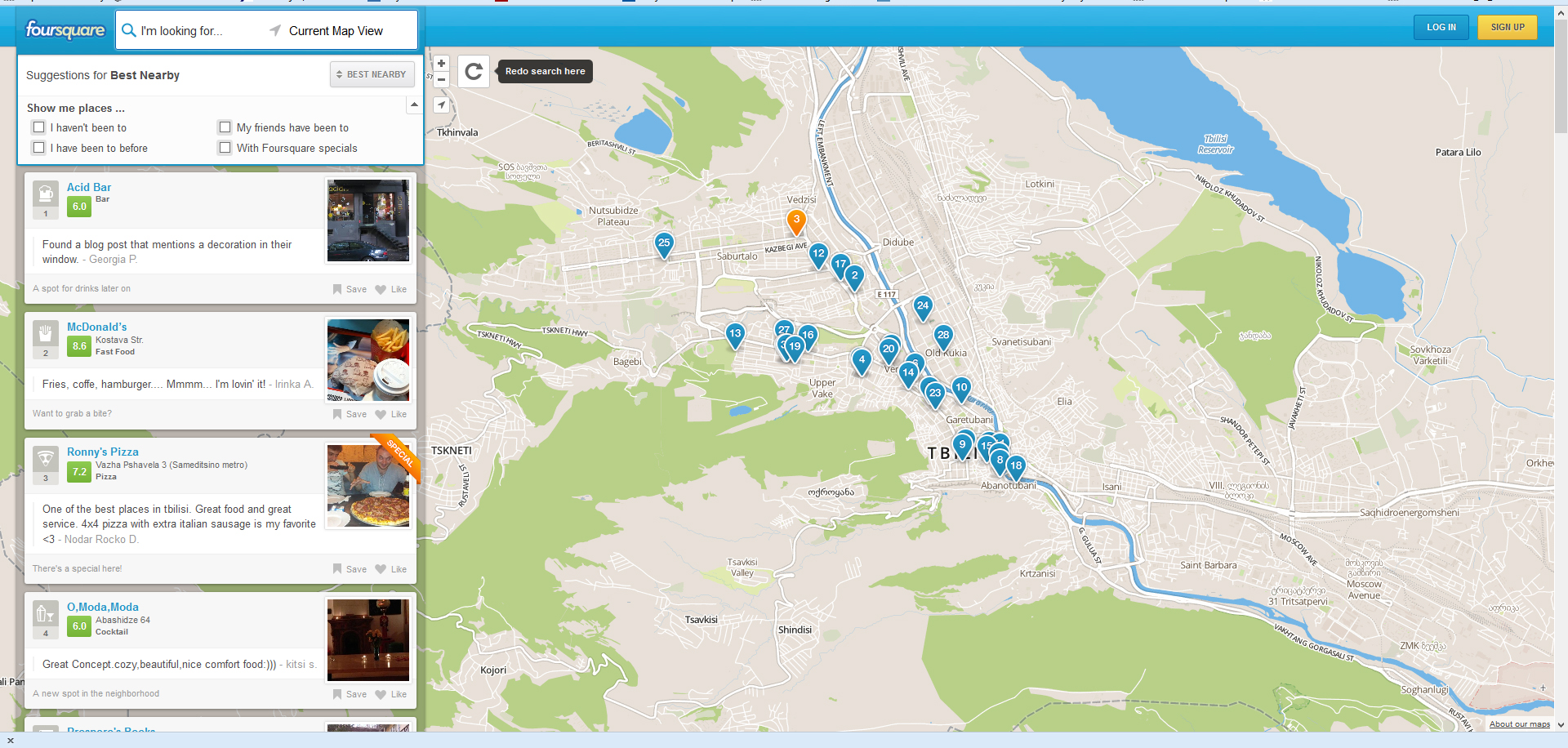Select map pin number 23

(x=935, y=394)
